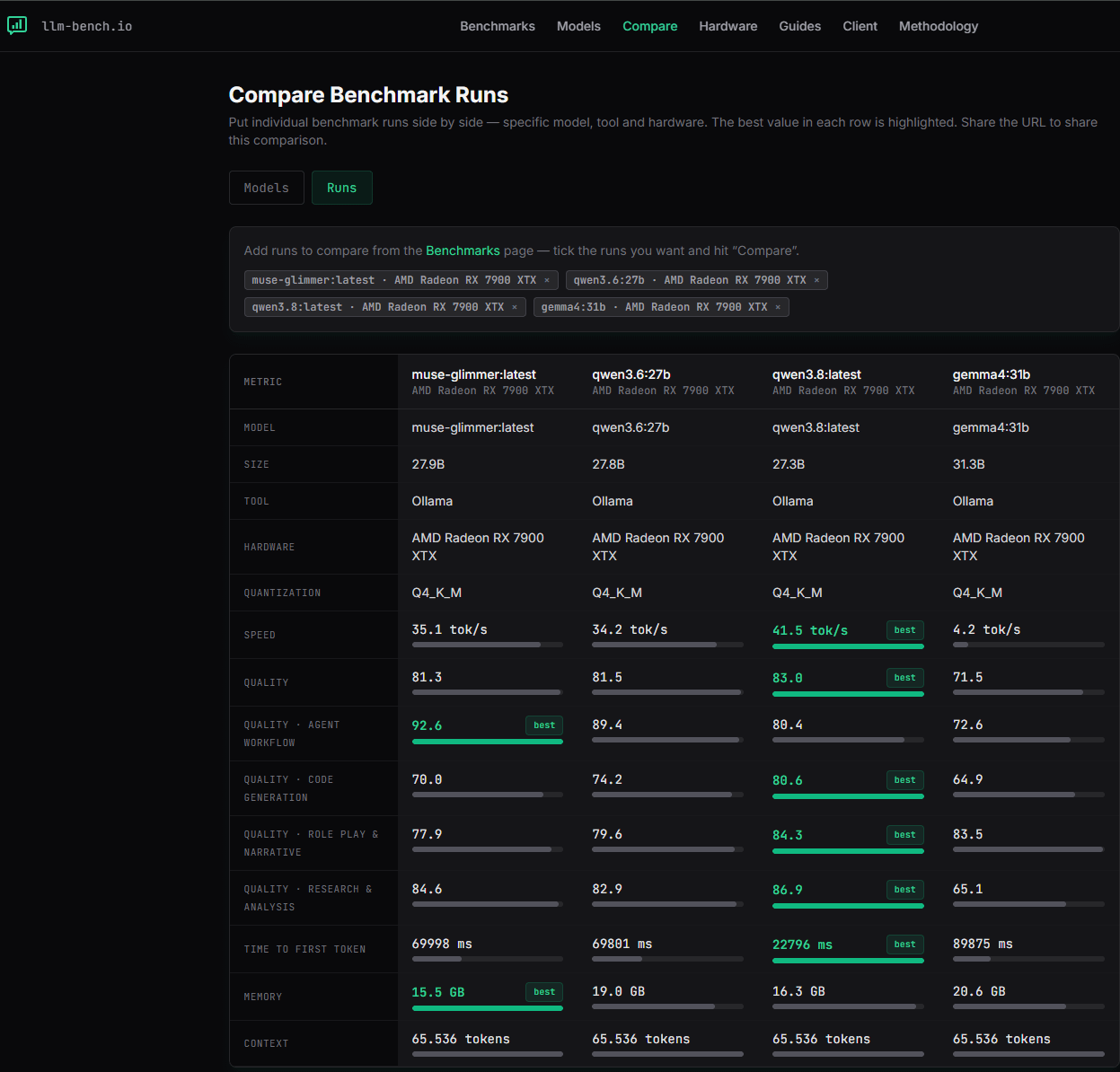Click the llm-bench.io chart logo icon
Image resolution: width=1120 pixels, height=1072 pixels.
(x=17, y=26)
